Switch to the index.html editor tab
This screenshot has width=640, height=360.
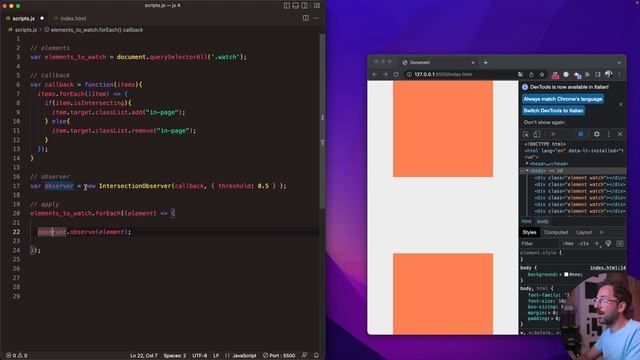point(70,18)
